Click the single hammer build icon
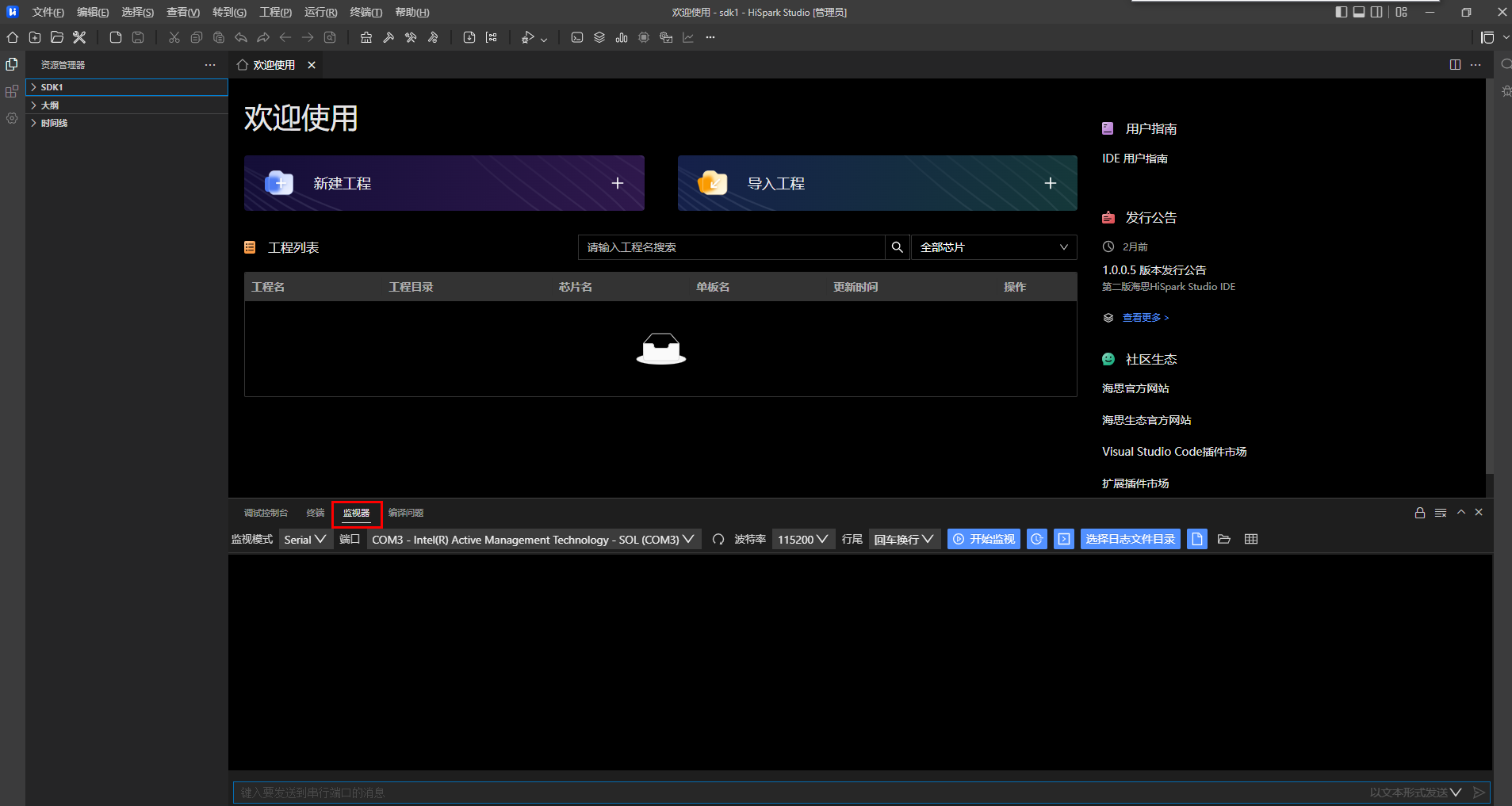Screen dimensions: 1512x806 pyautogui.click(x=389, y=37)
